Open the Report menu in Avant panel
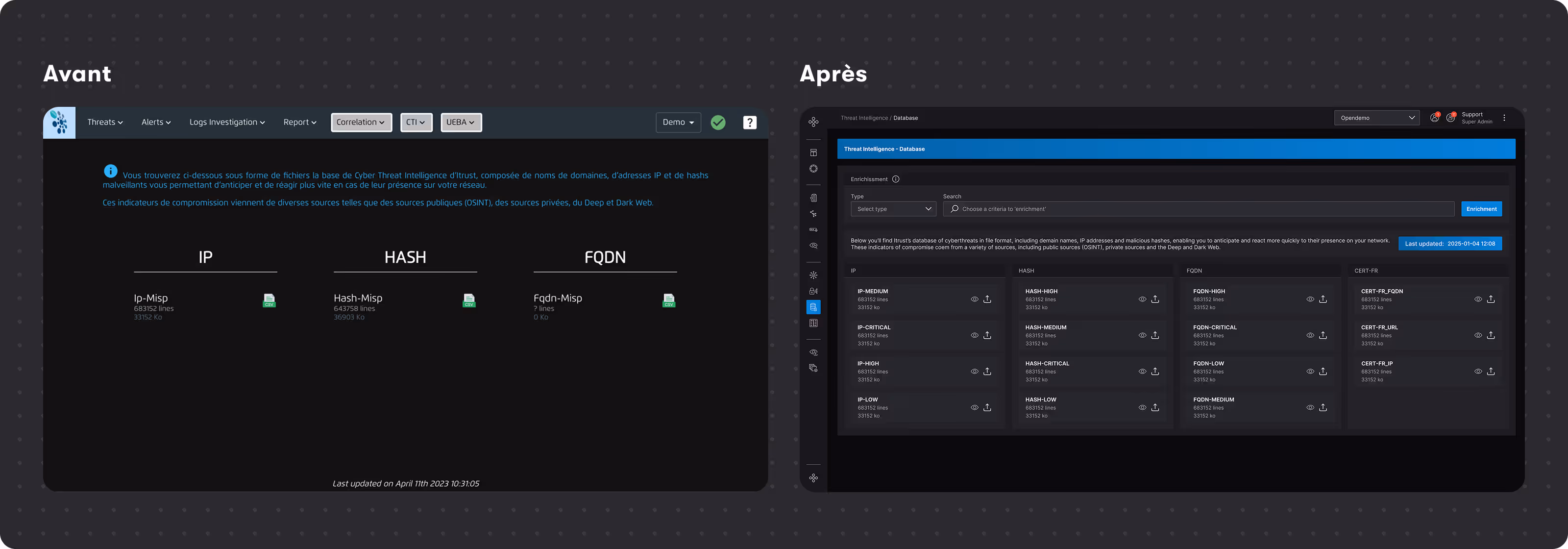The height and width of the screenshot is (549, 1568). pyautogui.click(x=299, y=123)
